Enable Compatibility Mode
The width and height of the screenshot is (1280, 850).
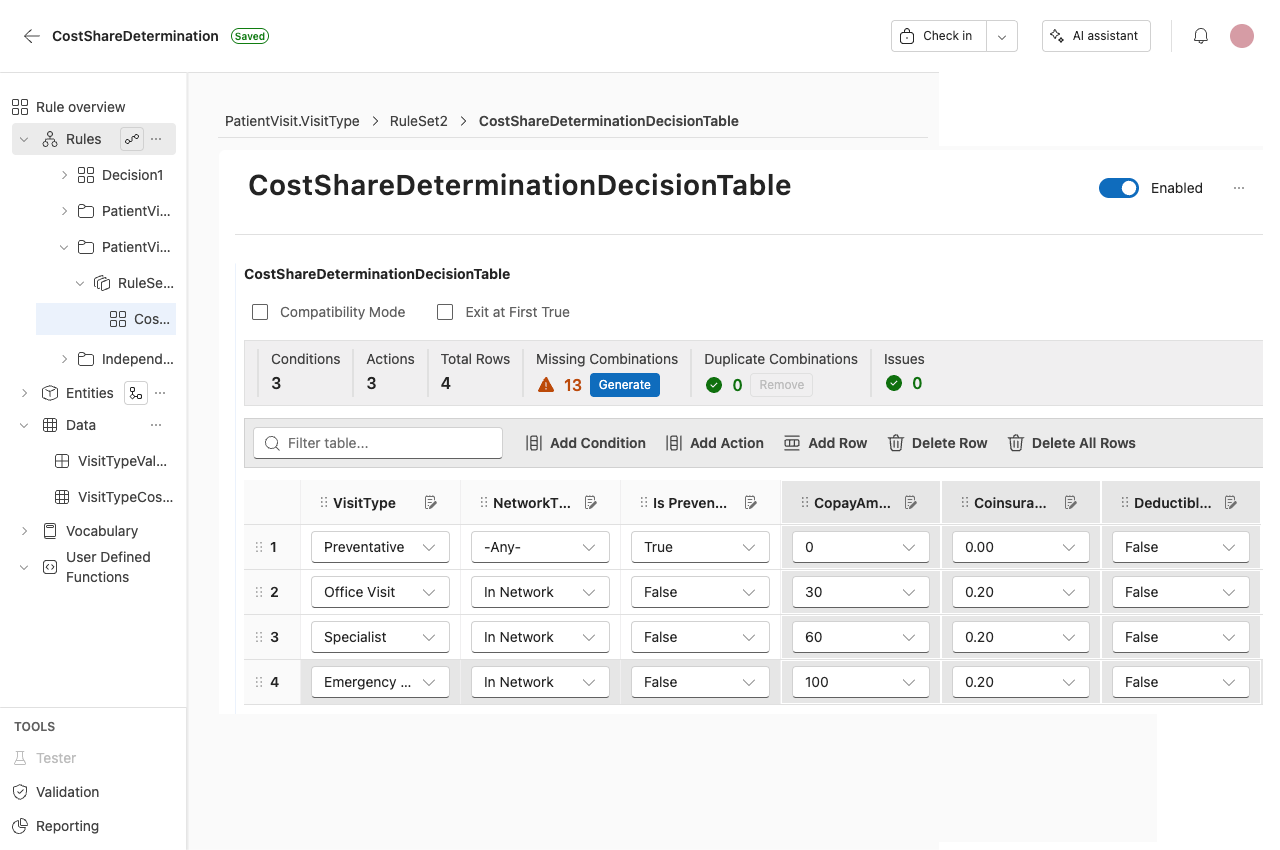[260, 312]
